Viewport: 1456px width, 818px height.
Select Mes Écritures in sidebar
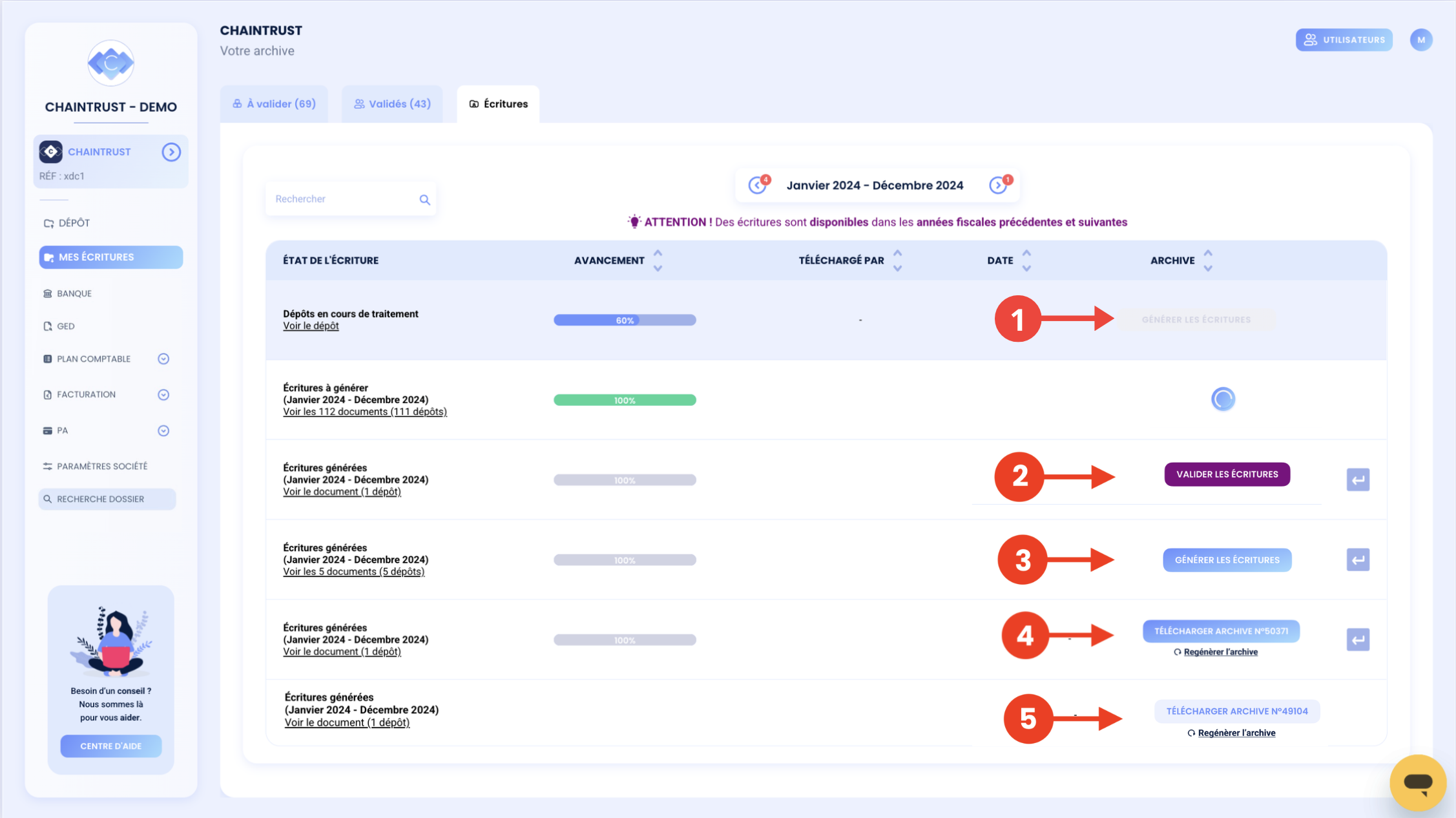pyautogui.click(x=110, y=257)
